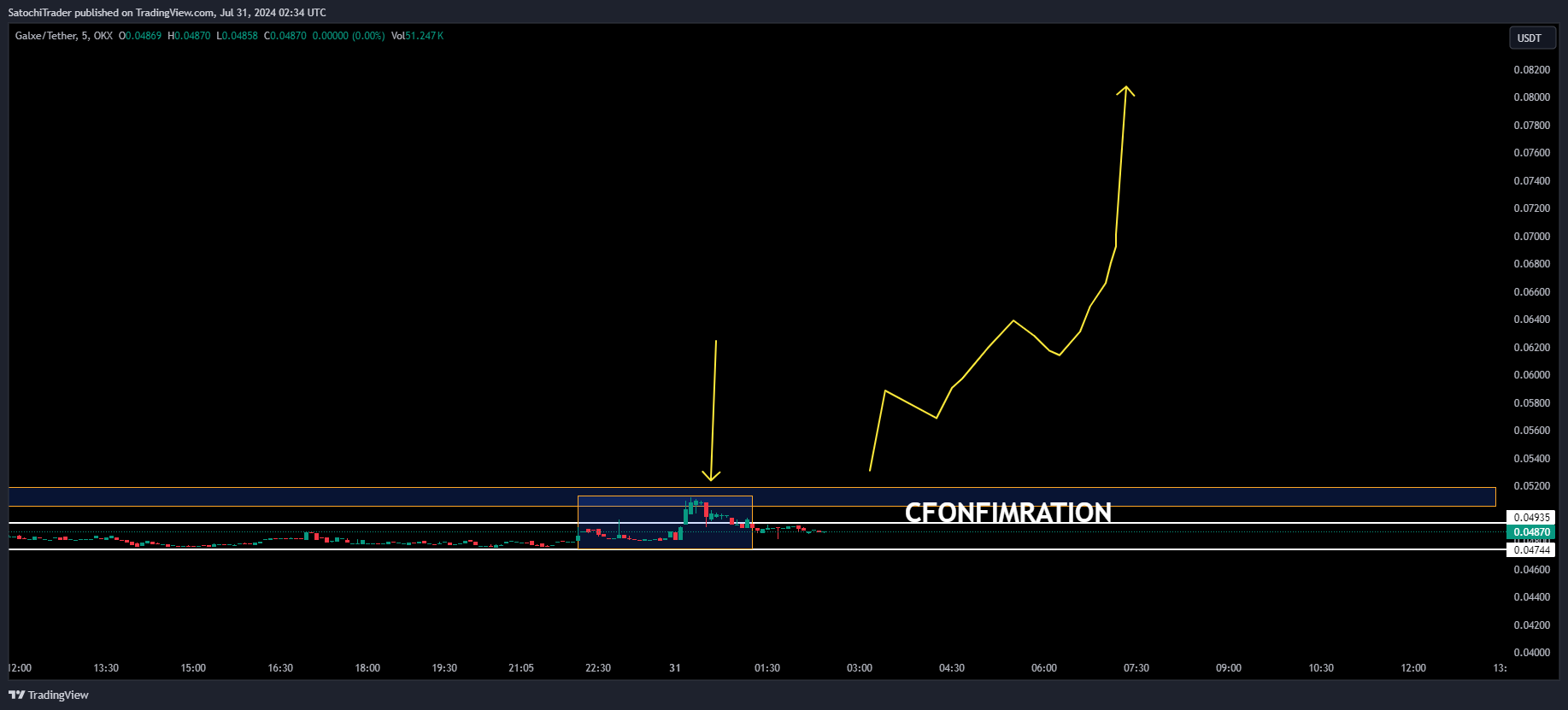This screenshot has height=710, width=1568.
Task: Click the open value O0.04869
Action: point(140,36)
